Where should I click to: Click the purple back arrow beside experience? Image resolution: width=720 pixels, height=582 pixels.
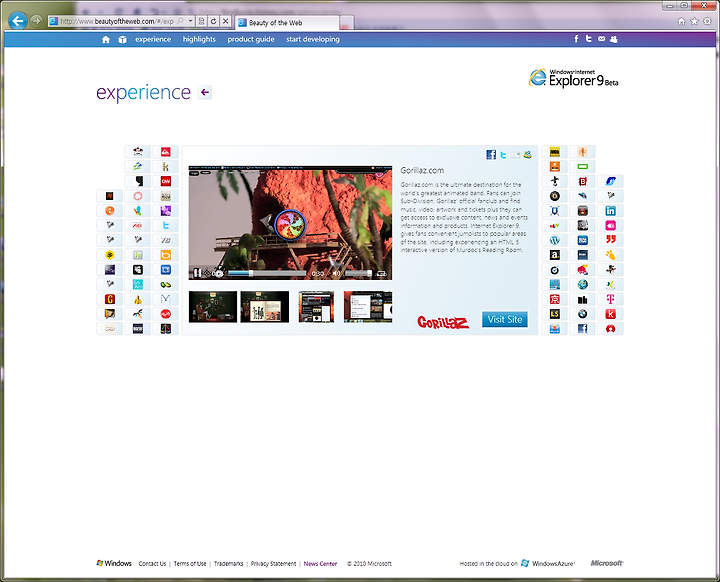[205, 92]
